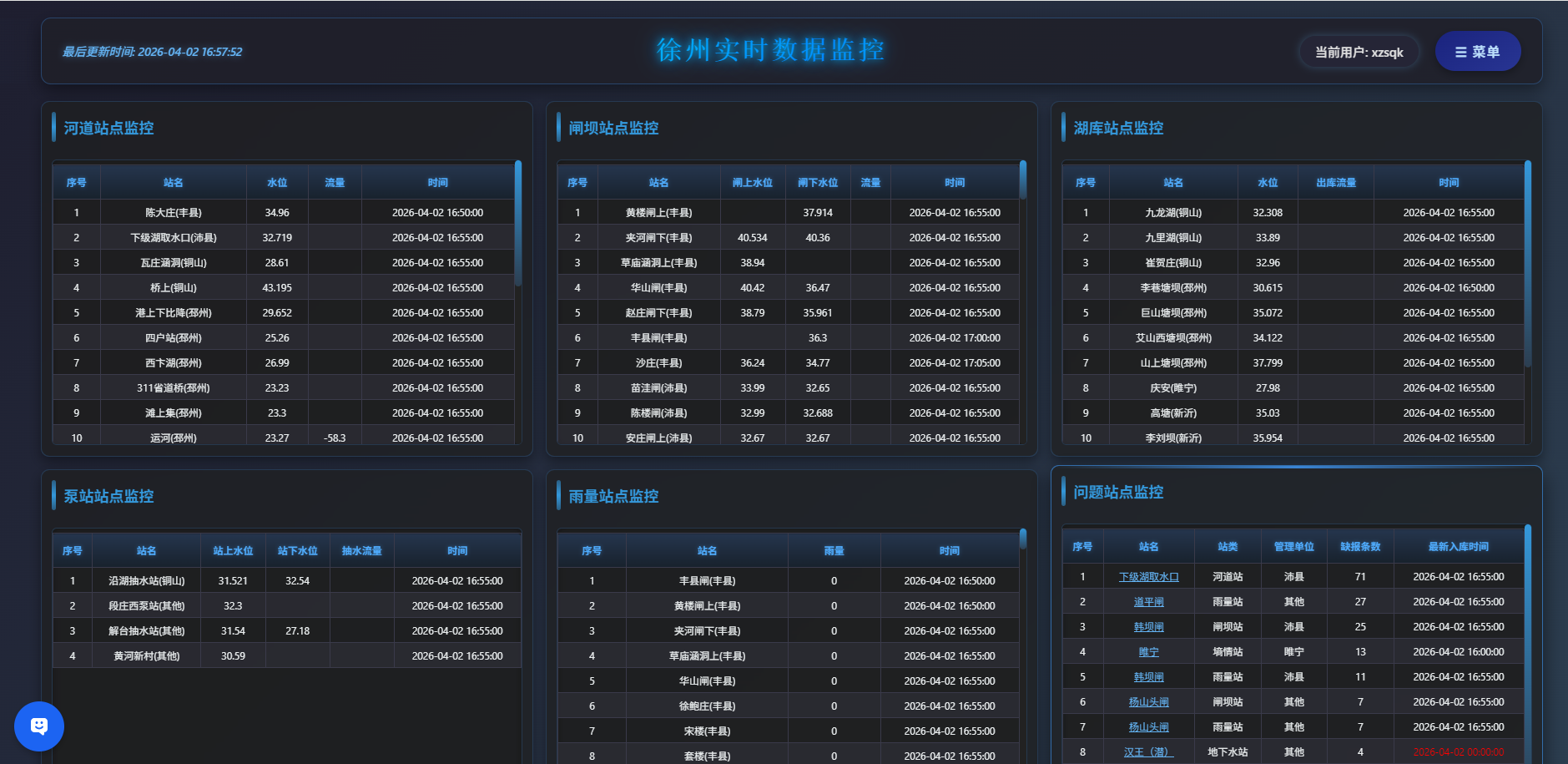Open the 汉王（潜）groundwater station link
This screenshot has height=764, width=1568.
pyautogui.click(x=1148, y=752)
